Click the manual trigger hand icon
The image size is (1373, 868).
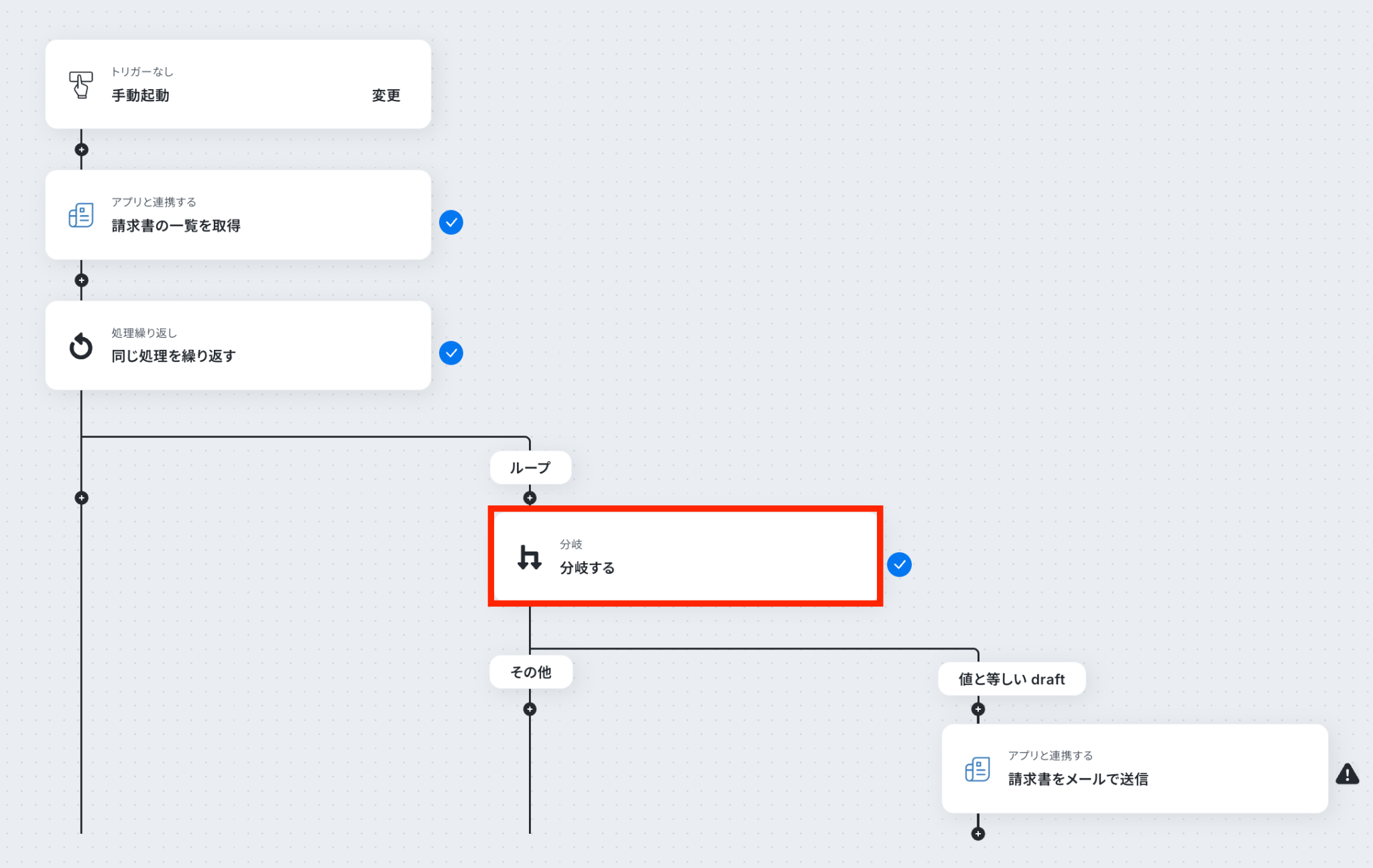(81, 85)
